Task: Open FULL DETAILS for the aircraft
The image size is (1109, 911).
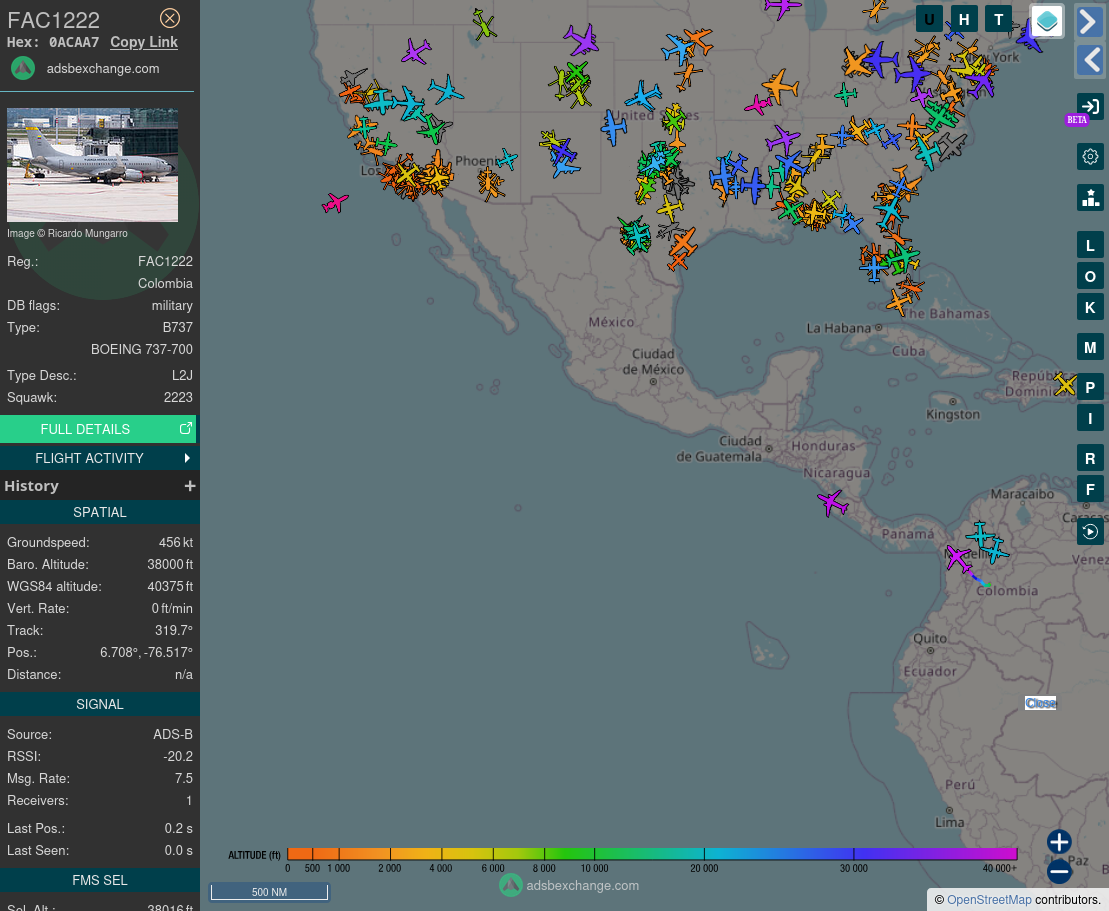Action: pyautogui.click(x=98, y=429)
